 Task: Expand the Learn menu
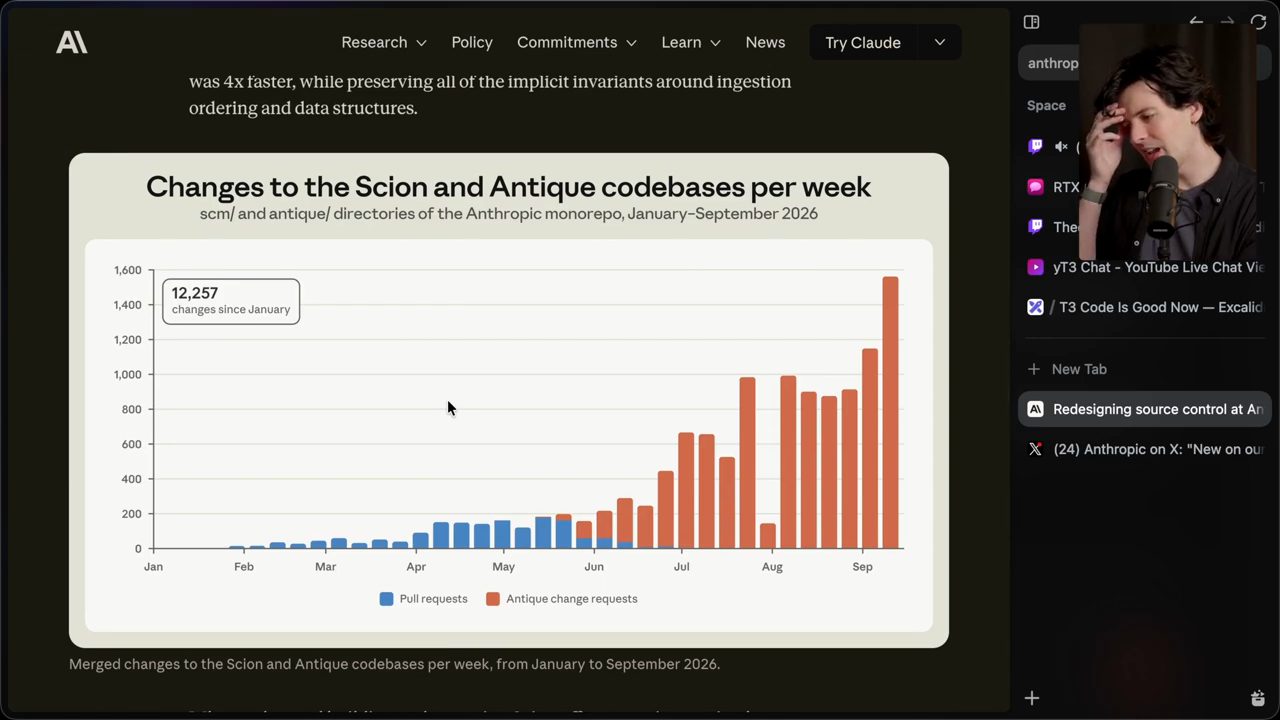[691, 42]
